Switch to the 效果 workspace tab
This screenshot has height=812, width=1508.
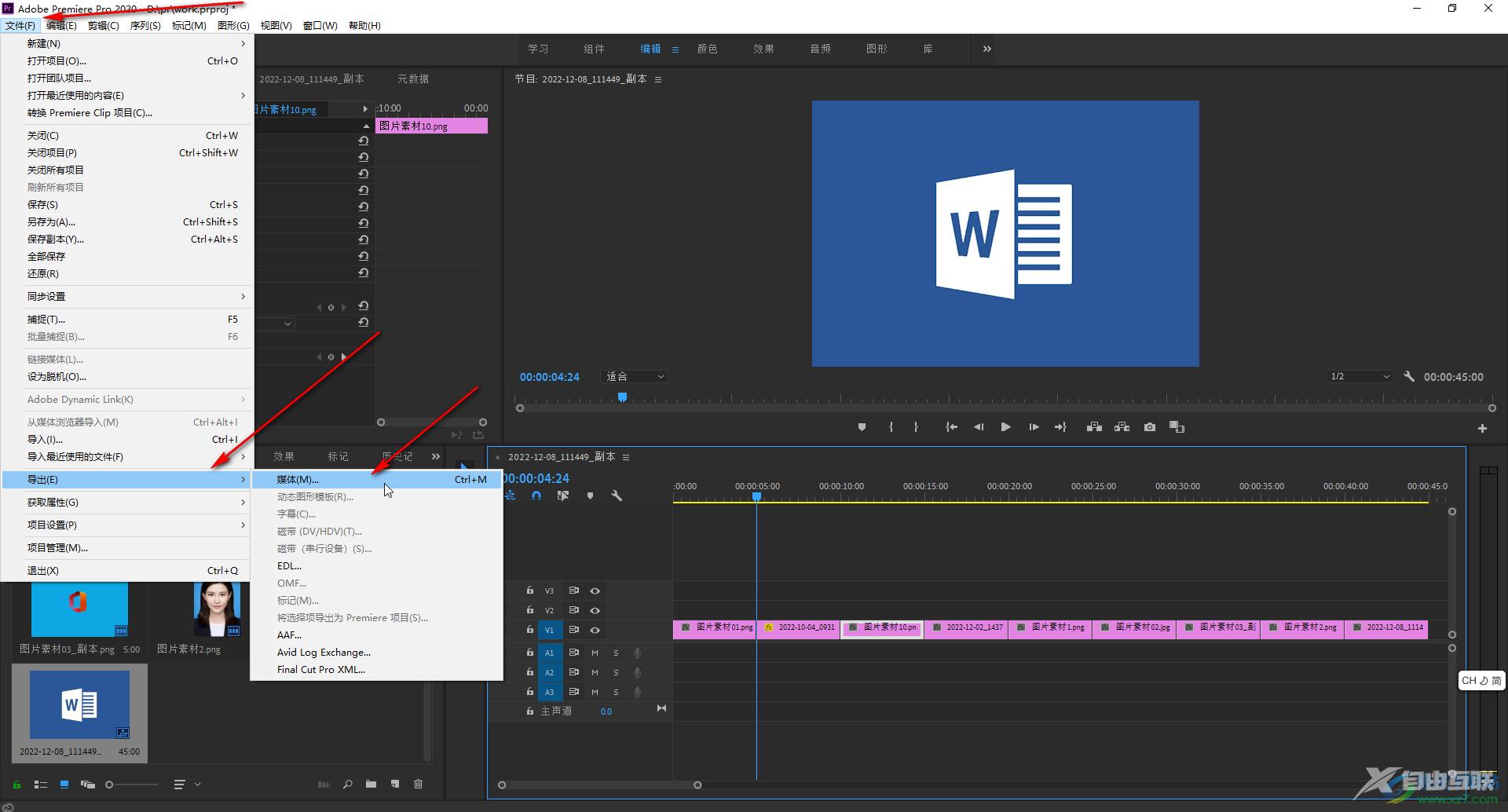(x=763, y=49)
